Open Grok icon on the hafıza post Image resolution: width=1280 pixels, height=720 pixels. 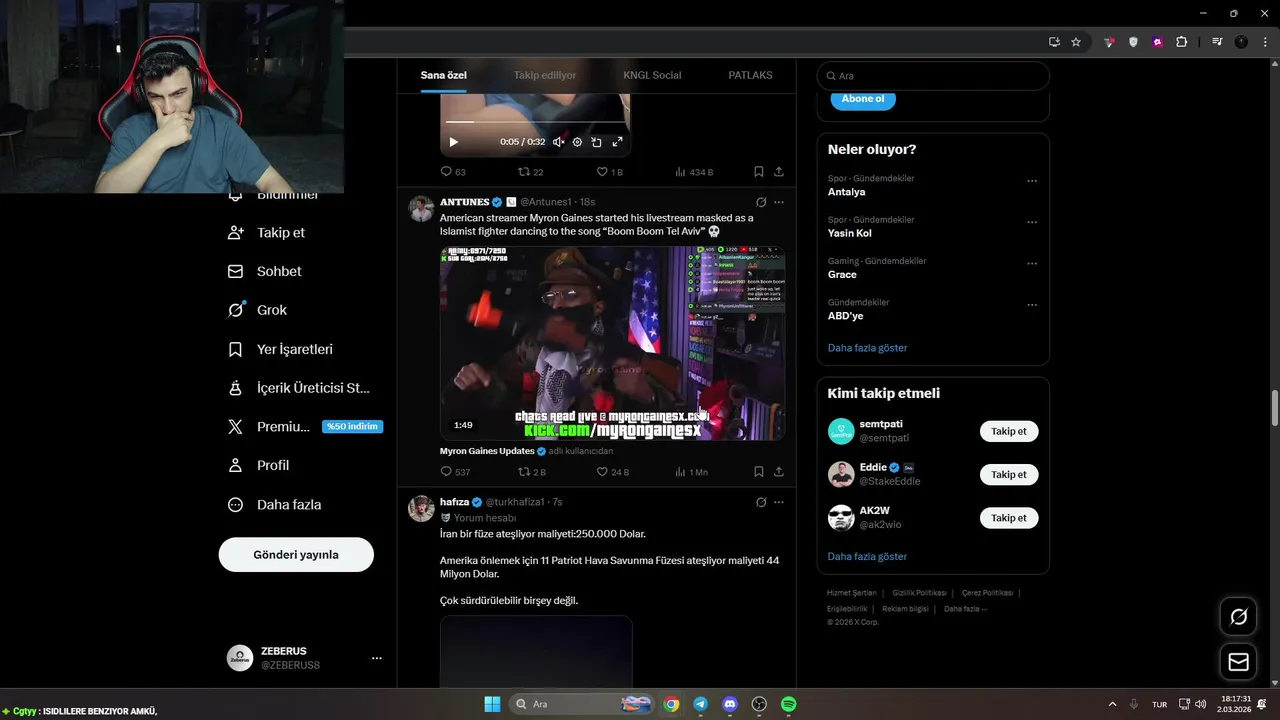click(x=761, y=502)
